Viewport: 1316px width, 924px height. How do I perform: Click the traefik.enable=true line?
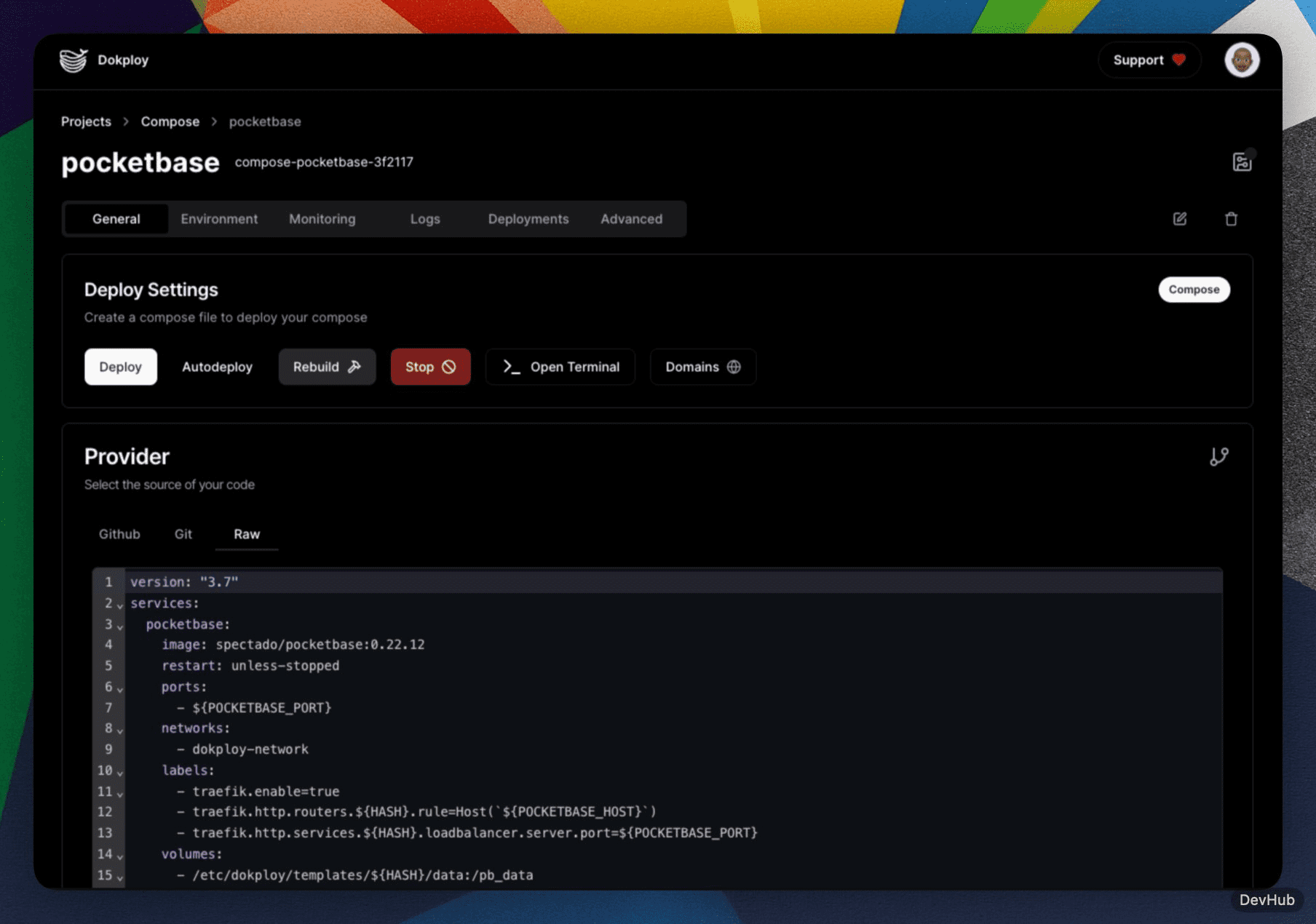(x=258, y=792)
